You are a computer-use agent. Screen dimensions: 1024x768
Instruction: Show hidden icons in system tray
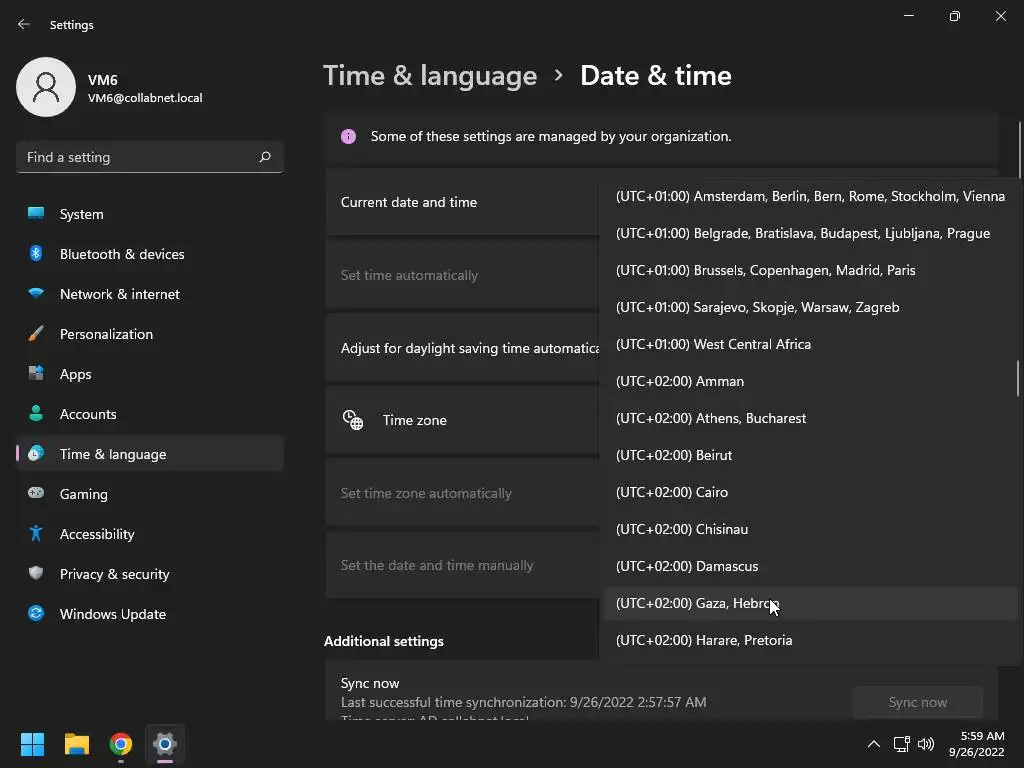coord(873,744)
